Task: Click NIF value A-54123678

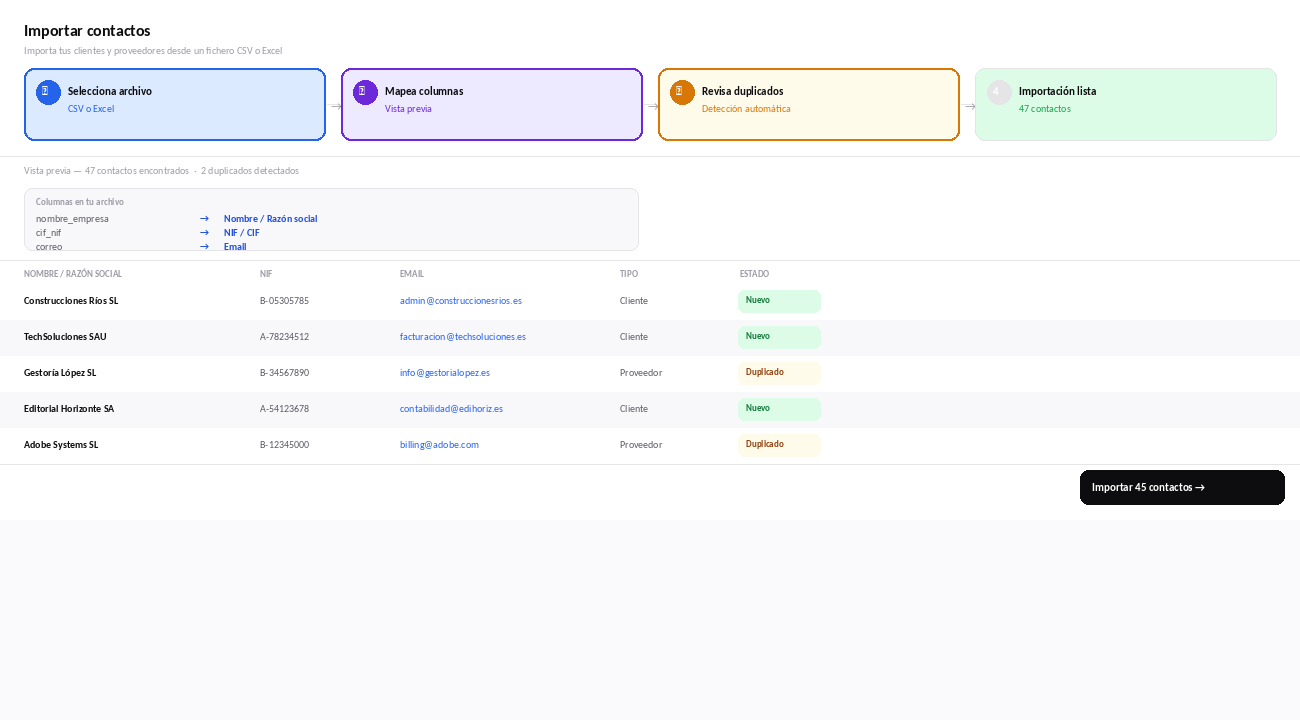Action: pyautogui.click(x=284, y=408)
